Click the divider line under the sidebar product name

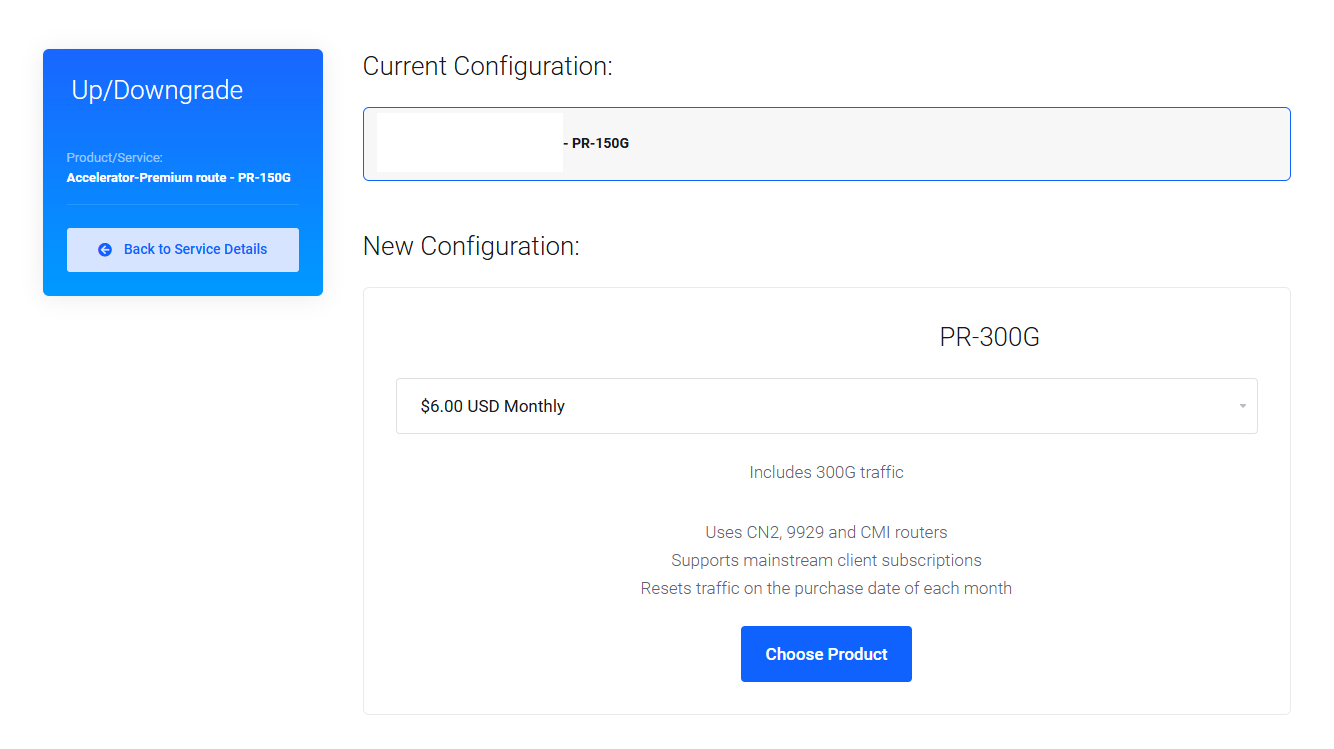(x=183, y=205)
